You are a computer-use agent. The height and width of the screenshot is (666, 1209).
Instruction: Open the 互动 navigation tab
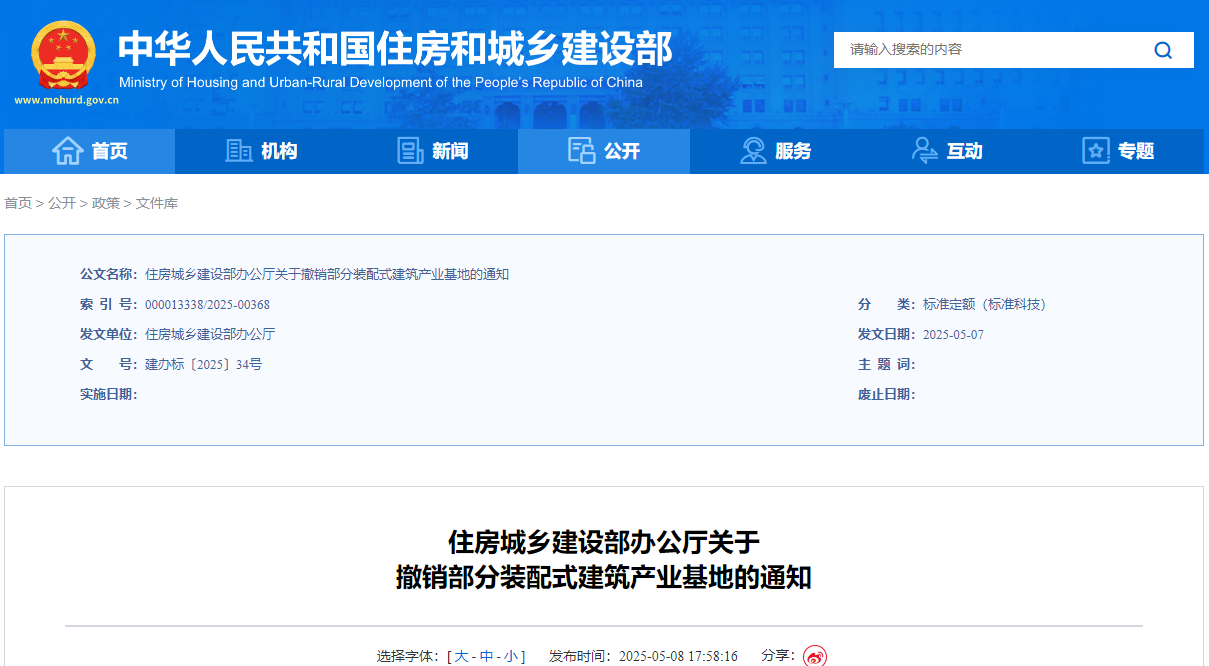pyautogui.click(x=947, y=151)
